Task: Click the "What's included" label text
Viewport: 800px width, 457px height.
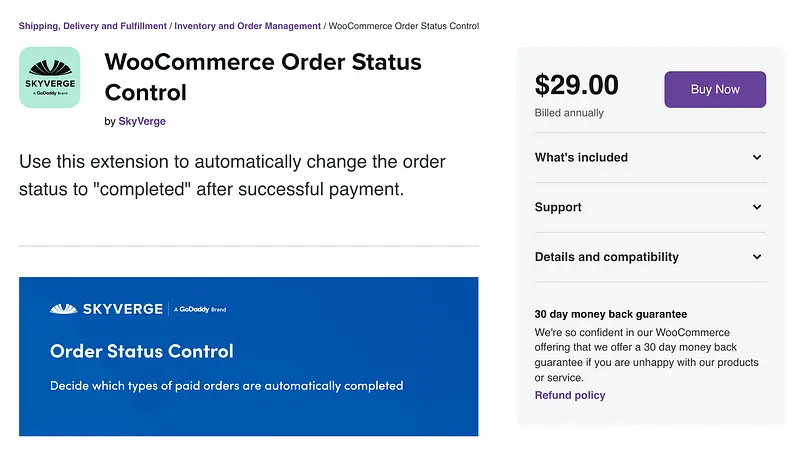Action: (581, 157)
